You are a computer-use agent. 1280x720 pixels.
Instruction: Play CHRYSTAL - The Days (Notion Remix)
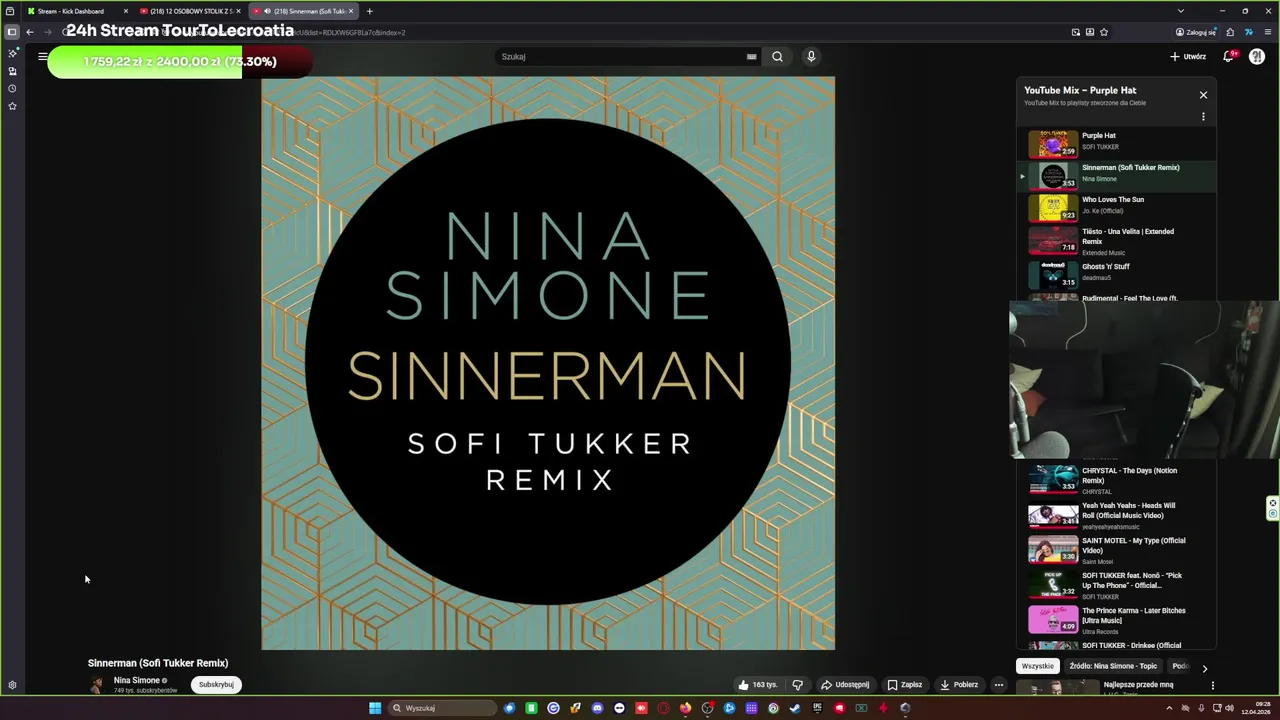[x=1116, y=480]
